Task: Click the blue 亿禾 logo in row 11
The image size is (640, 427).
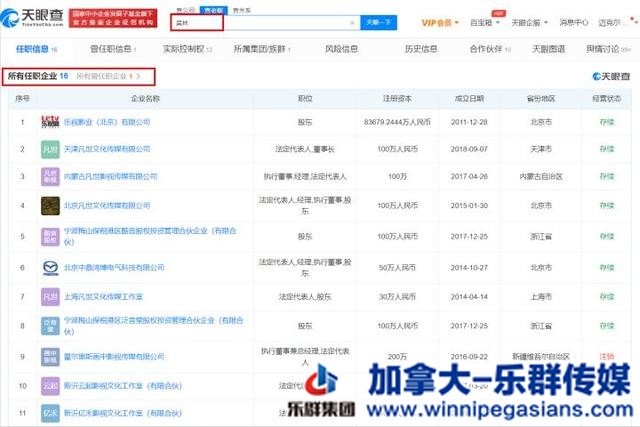Action: [x=50, y=413]
